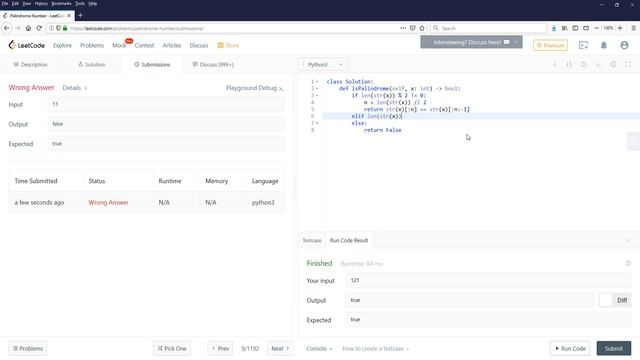The width and height of the screenshot is (640, 360).
Task: Open the History menu in menu bar
Action: [x=41, y=3]
